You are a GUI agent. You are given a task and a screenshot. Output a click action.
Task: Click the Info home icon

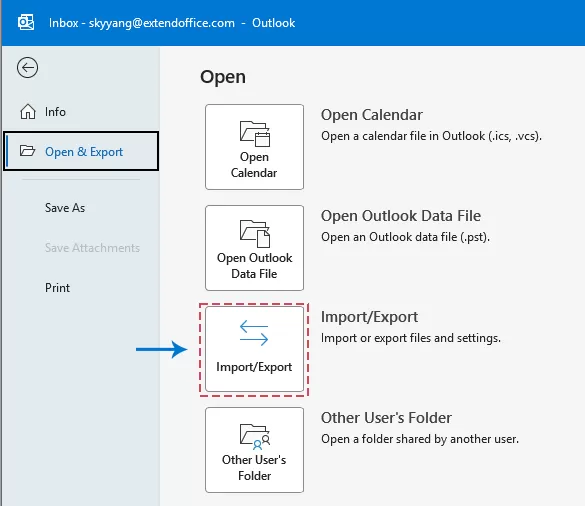coord(28,112)
